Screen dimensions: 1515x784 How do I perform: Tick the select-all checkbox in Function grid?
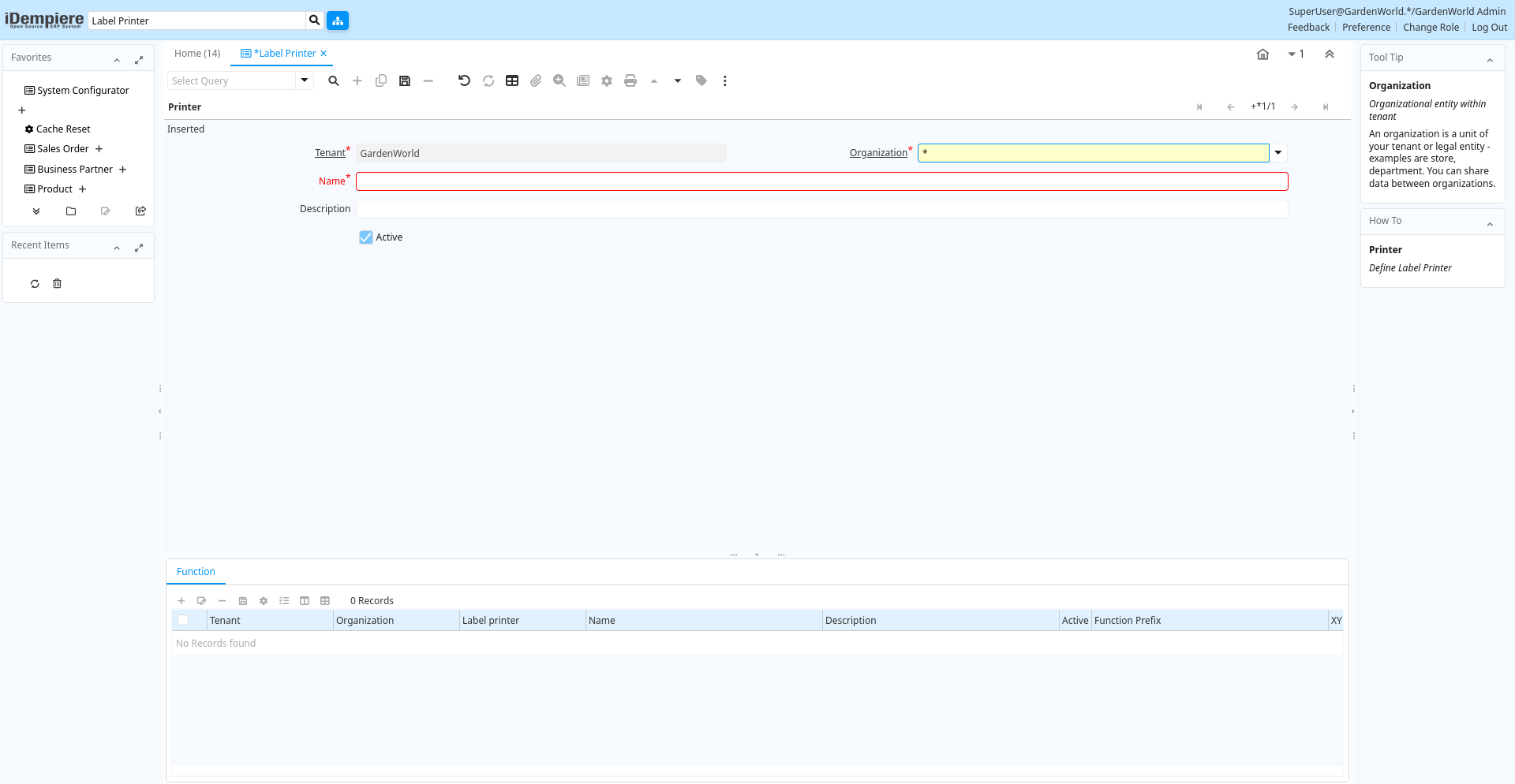click(183, 621)
